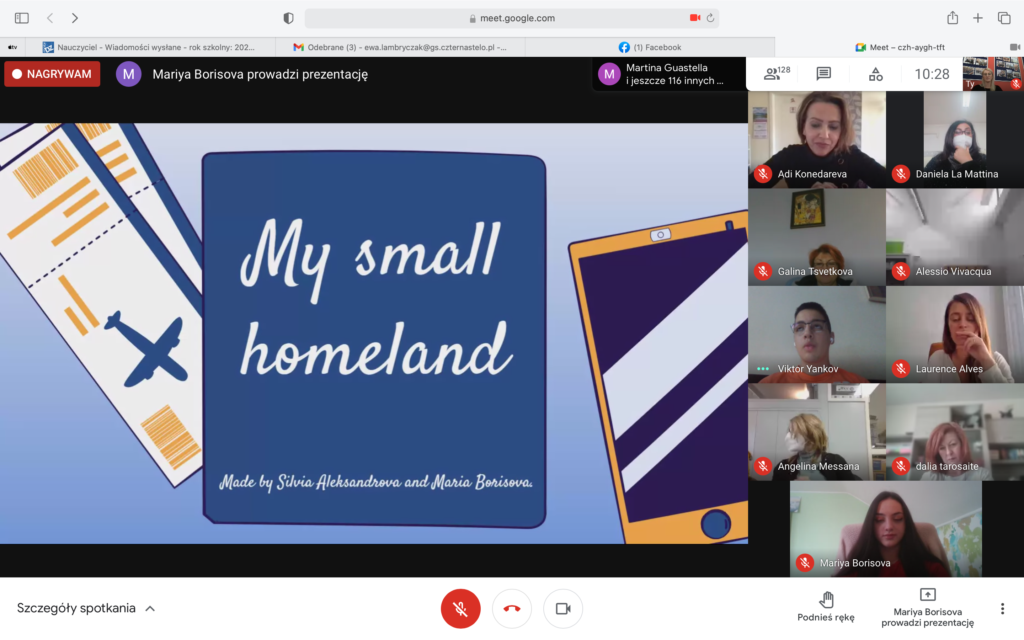Viewport: 1024px width, 640px height.
Task: Expand Szczegóły spotkania details chevron
Action: (x=150, y=608)
